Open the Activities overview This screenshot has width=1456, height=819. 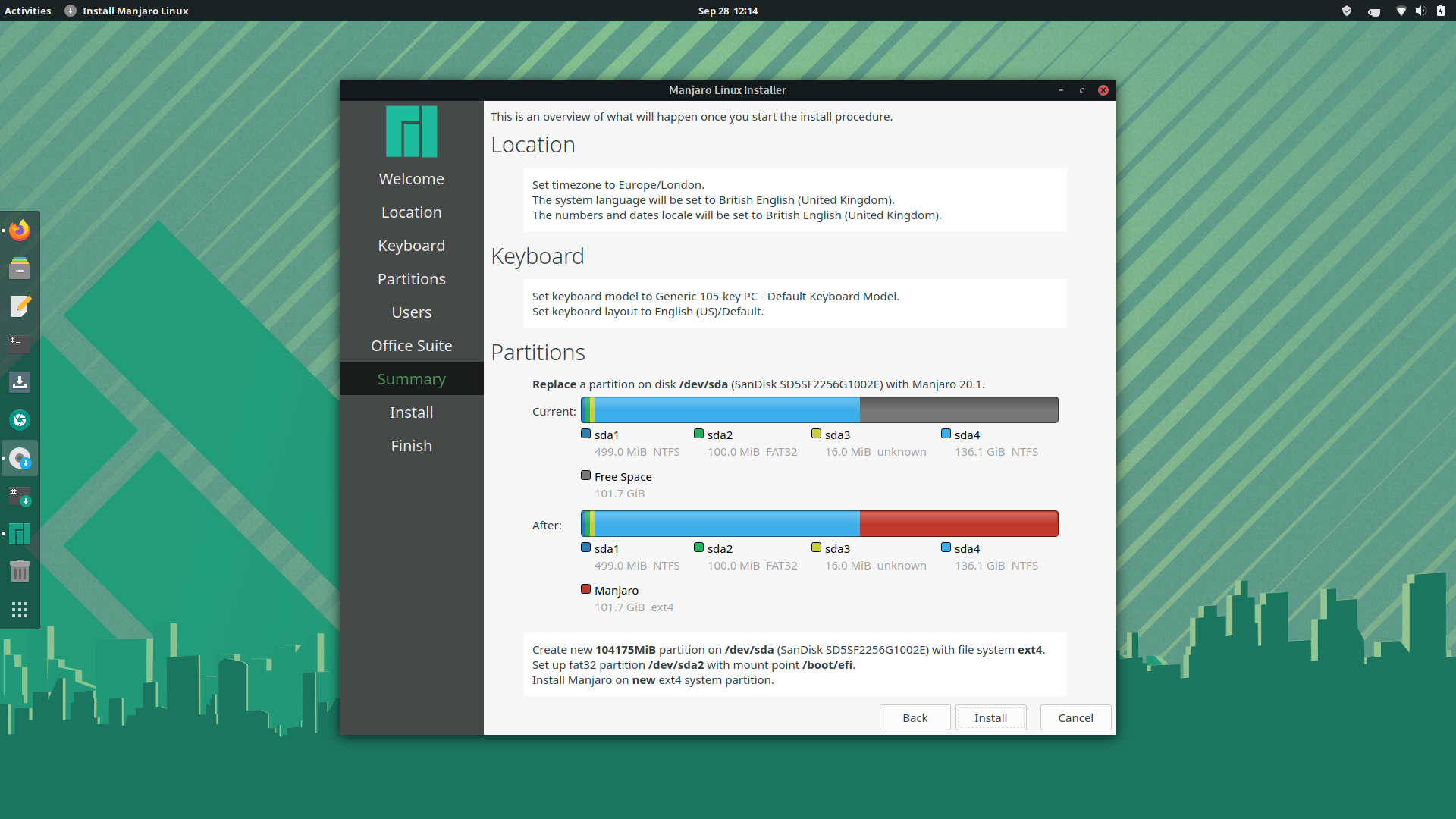[x=28, y=11]
